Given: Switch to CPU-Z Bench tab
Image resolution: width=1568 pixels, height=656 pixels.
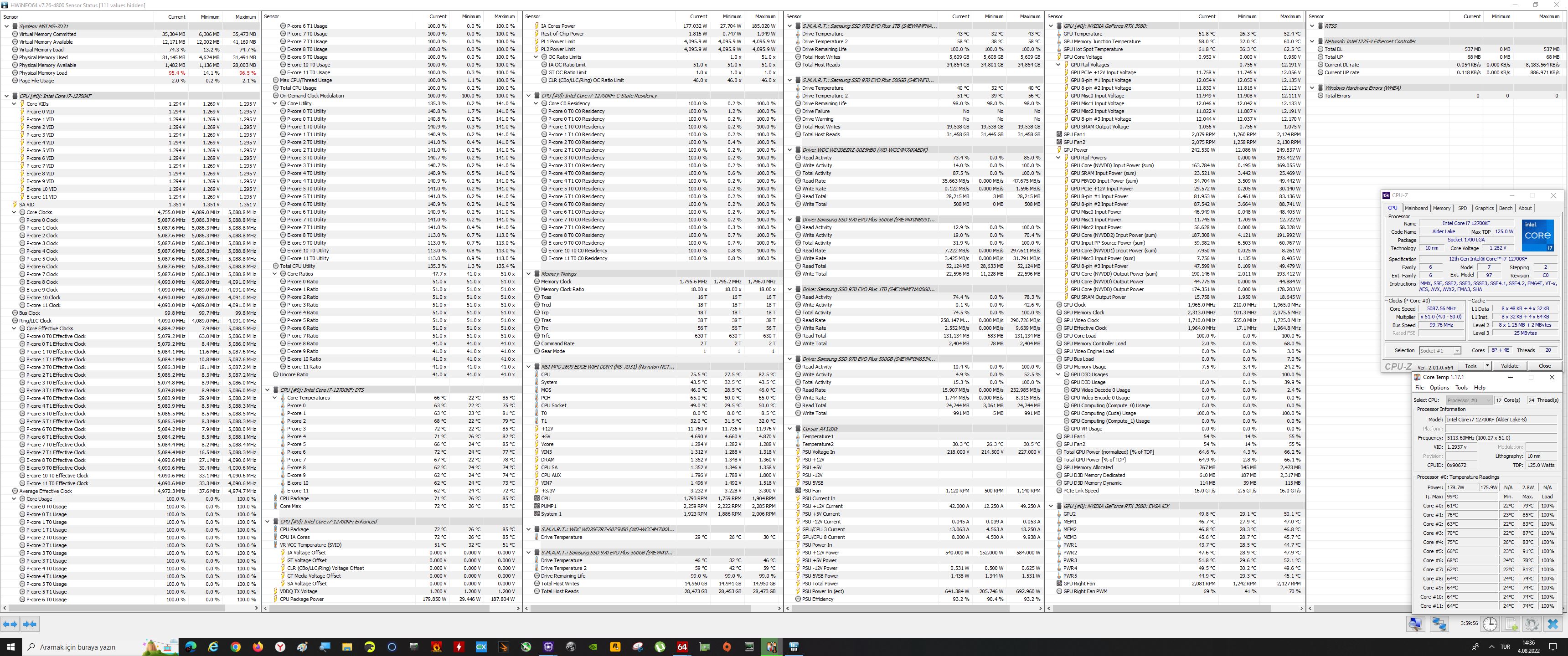Looking at the screenshot, I should 1506,208.
